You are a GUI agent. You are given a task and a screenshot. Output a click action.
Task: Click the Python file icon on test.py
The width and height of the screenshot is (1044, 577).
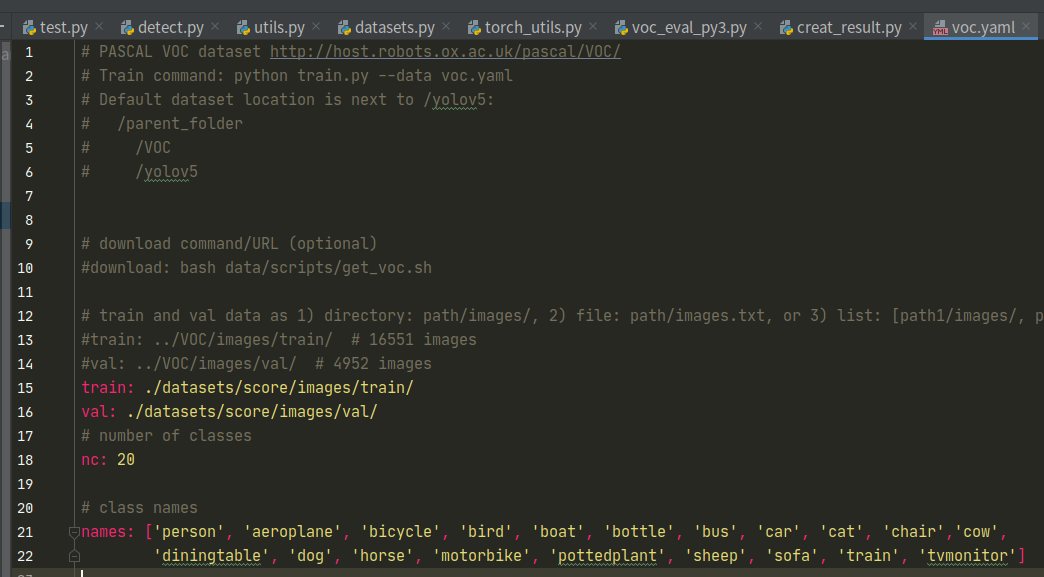(29, 27)
